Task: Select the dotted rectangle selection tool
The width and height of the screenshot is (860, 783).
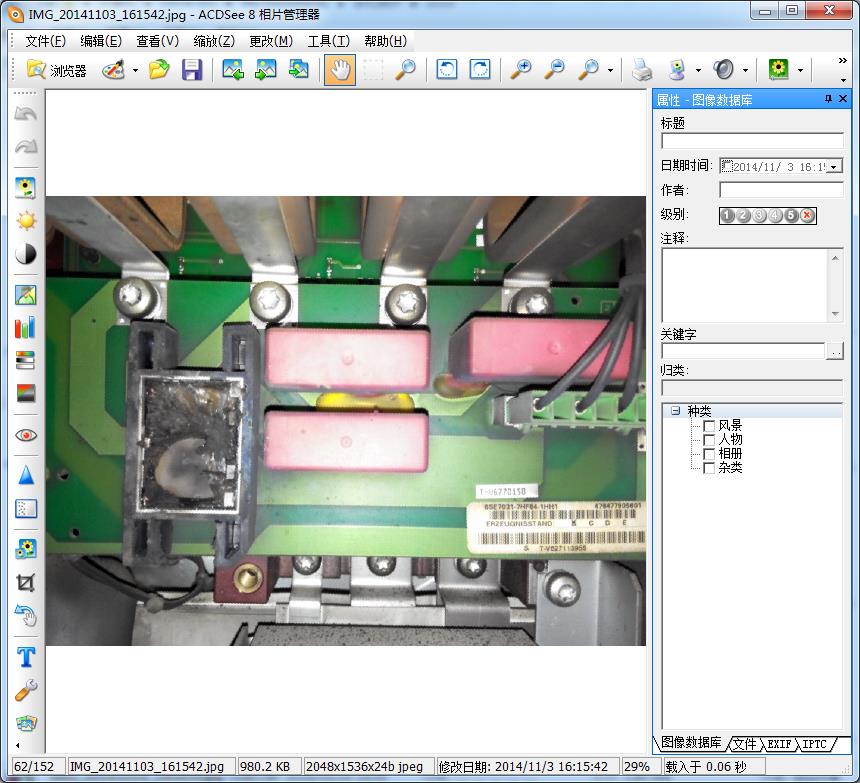Action: pyautogui.click(x=372, y=70)
